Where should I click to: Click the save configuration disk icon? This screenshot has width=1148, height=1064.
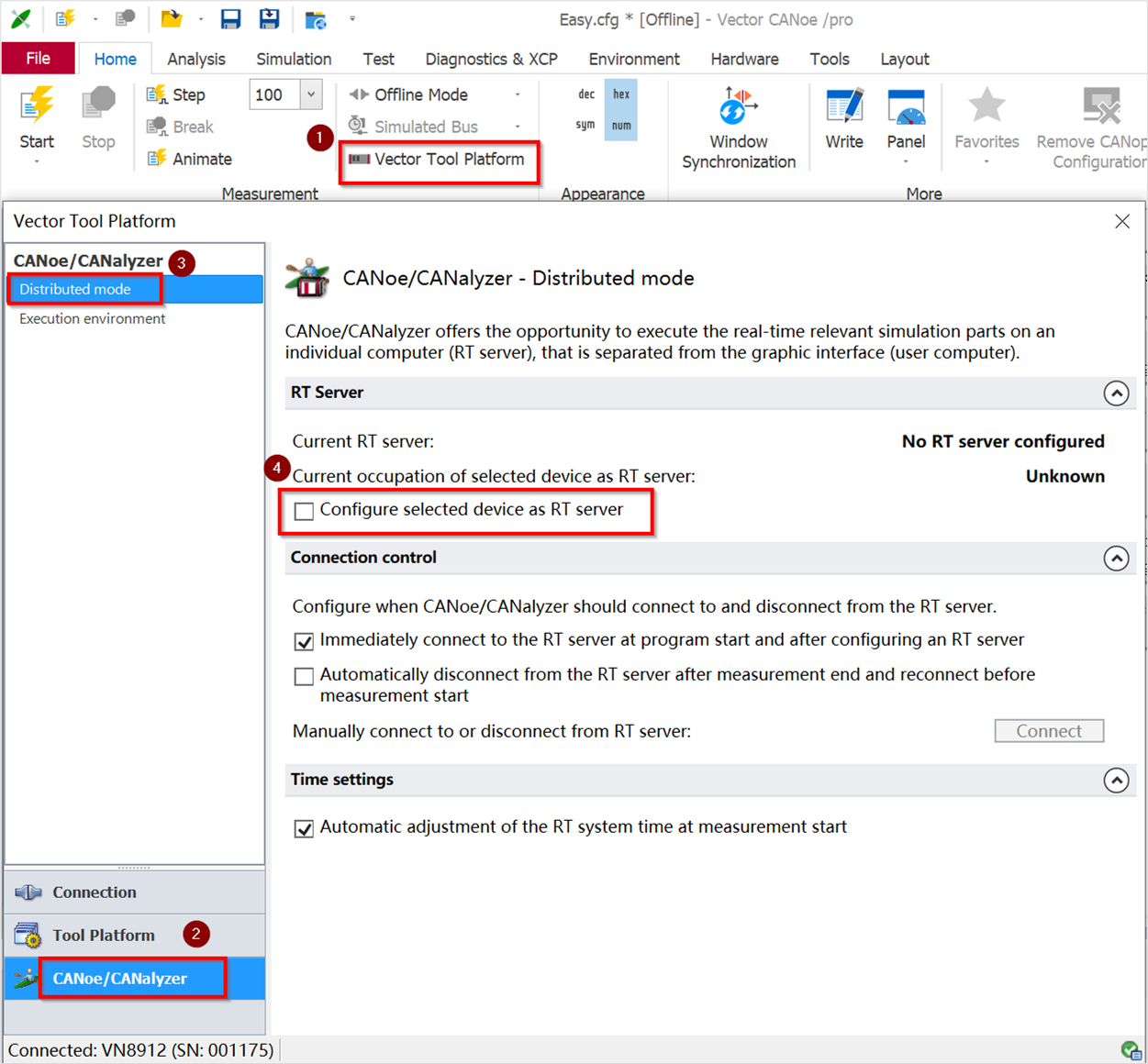(x=230, y=19)
